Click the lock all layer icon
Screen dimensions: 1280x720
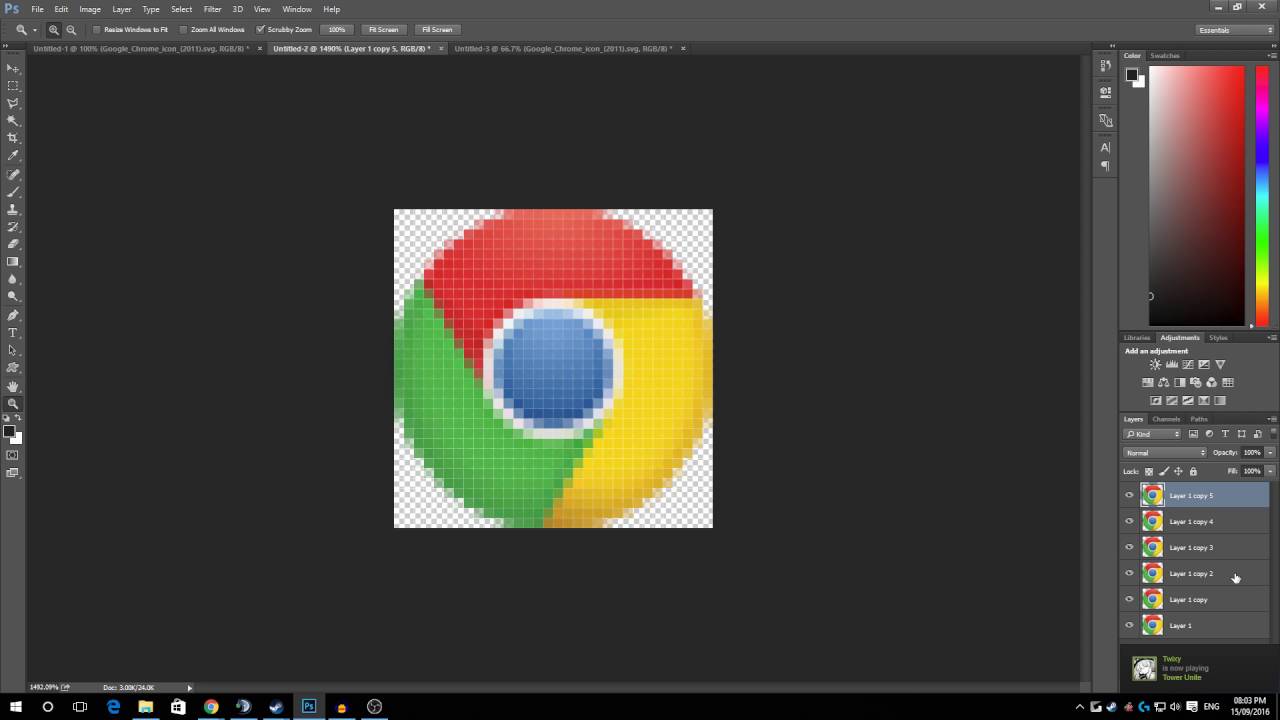[1193, 471]
